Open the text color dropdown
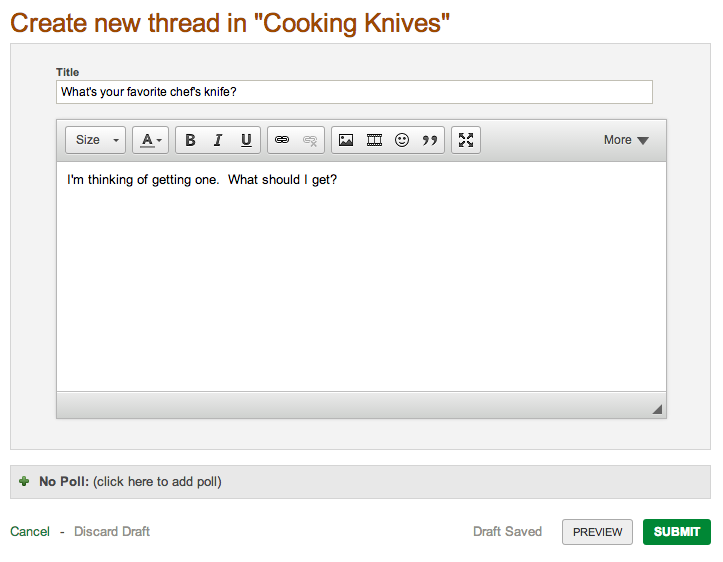Screen dimensions: 723x562 pyautogui.click(x=151, y=140)
